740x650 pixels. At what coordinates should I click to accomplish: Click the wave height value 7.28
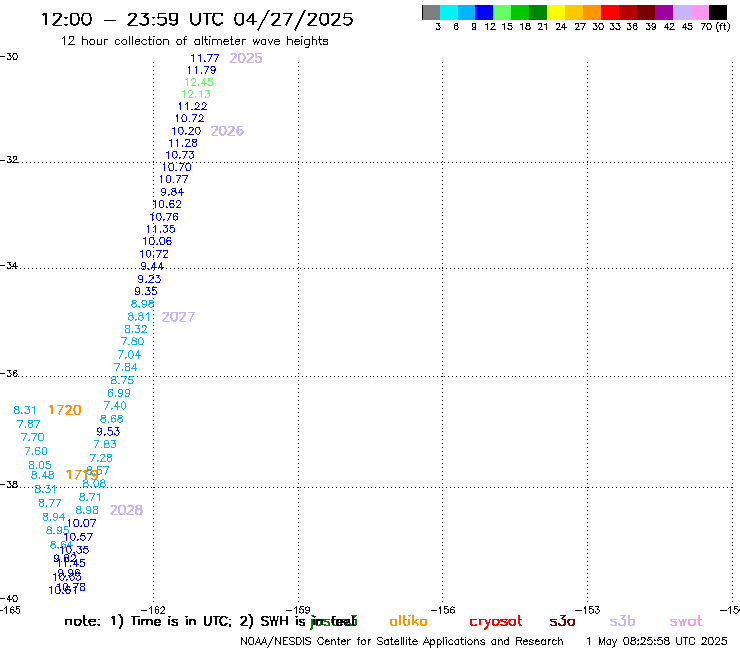[101, 458]
